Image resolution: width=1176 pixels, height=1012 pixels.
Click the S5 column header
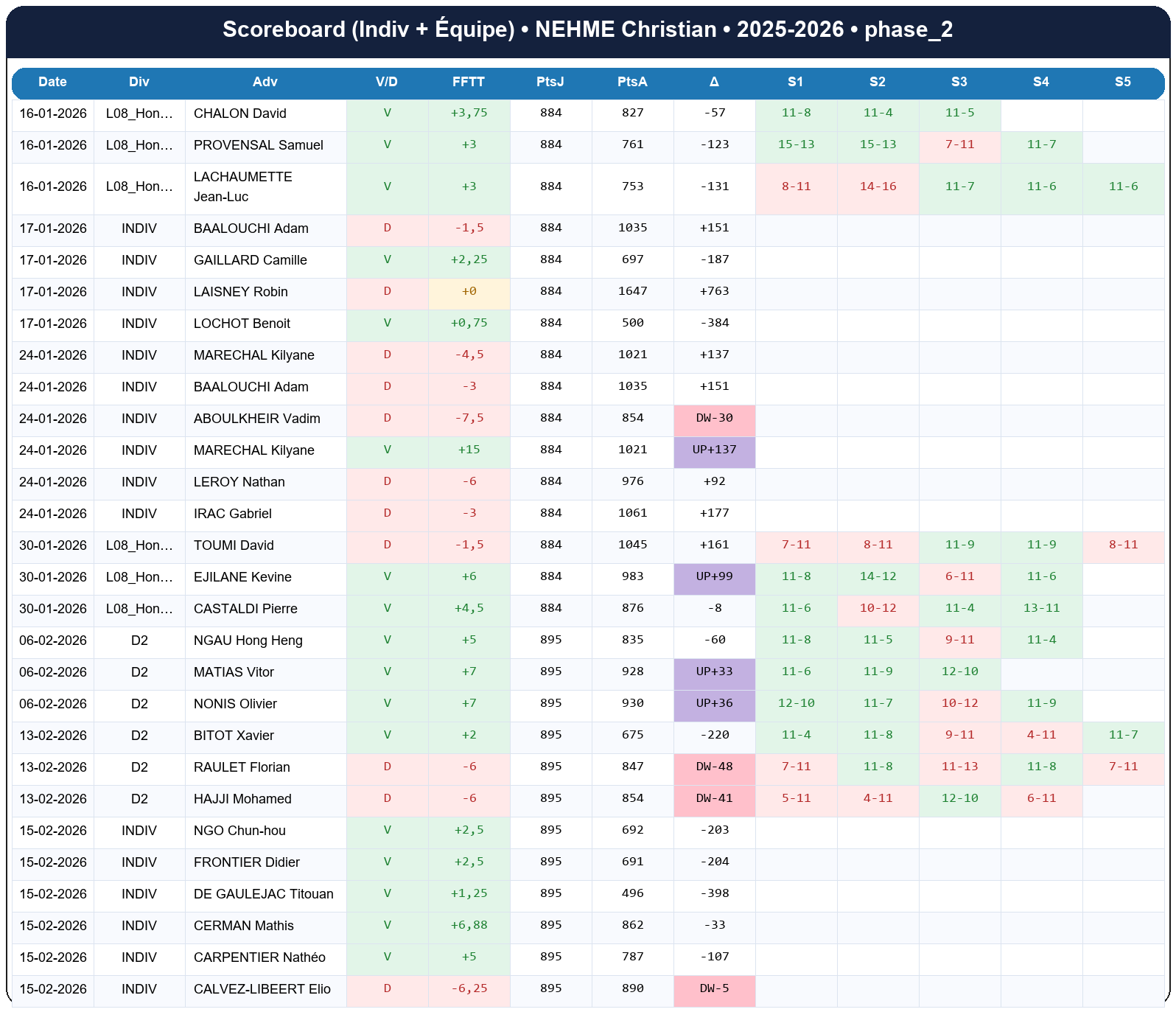(x=1122, y=82)
